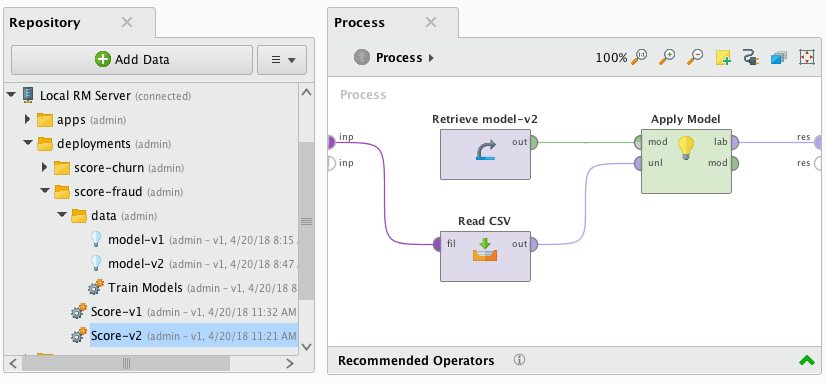Expand the apps folder
The image size is (827, 383).
(27, 120)
